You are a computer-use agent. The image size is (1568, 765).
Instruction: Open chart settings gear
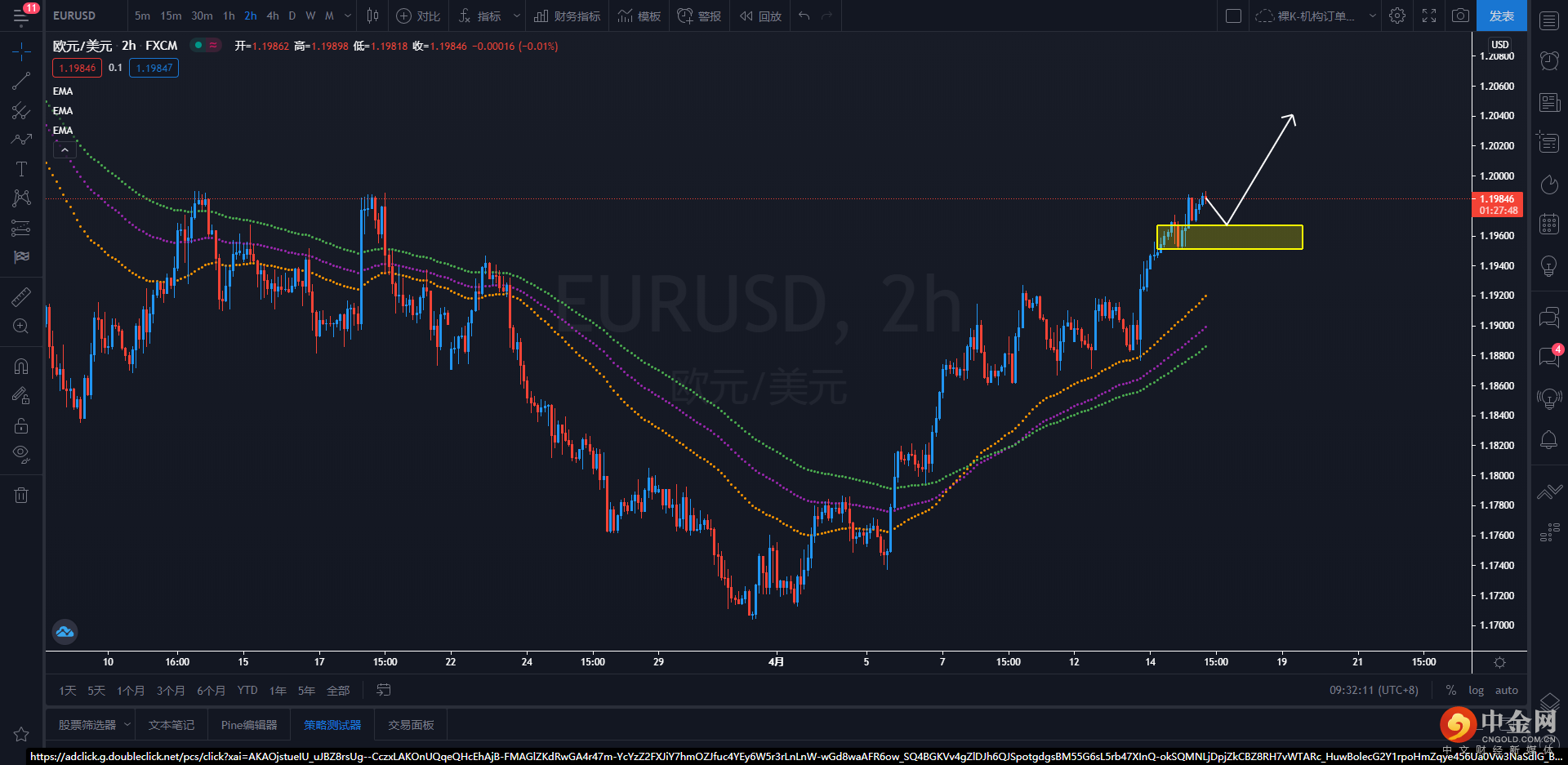coord(1397,16)
